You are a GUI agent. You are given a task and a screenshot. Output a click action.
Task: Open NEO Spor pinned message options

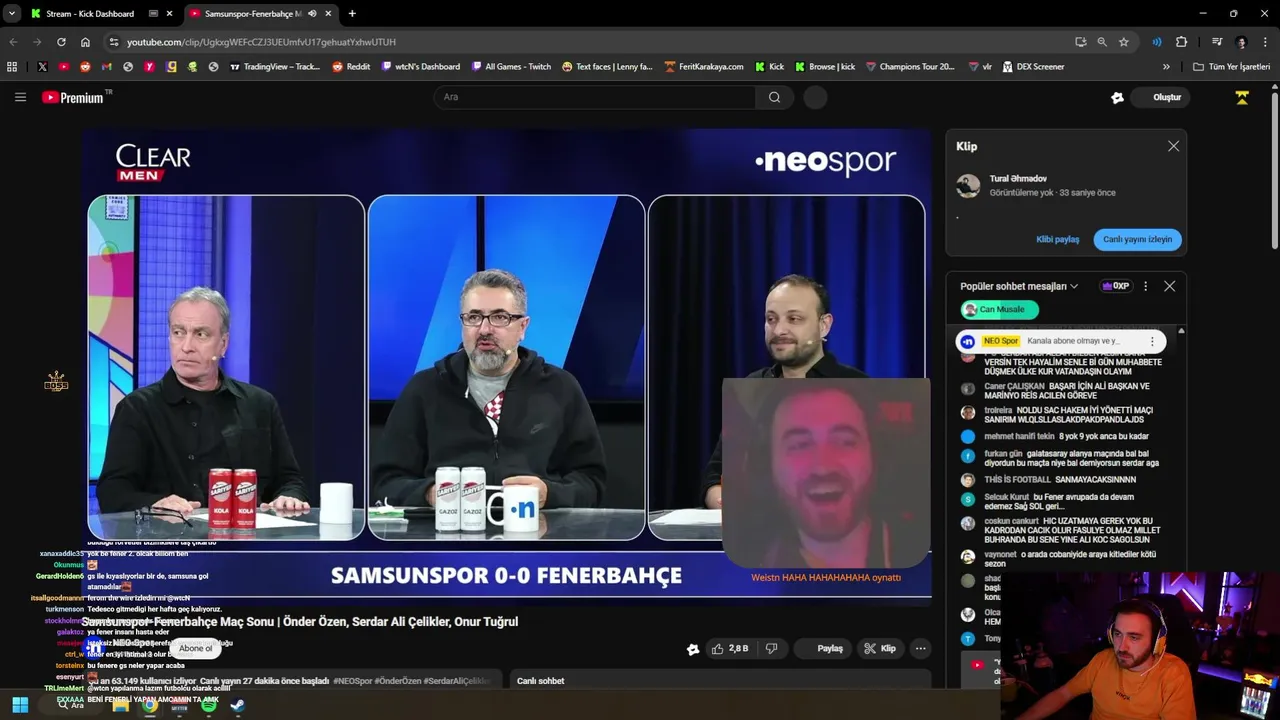click(x=1152, y=341)
